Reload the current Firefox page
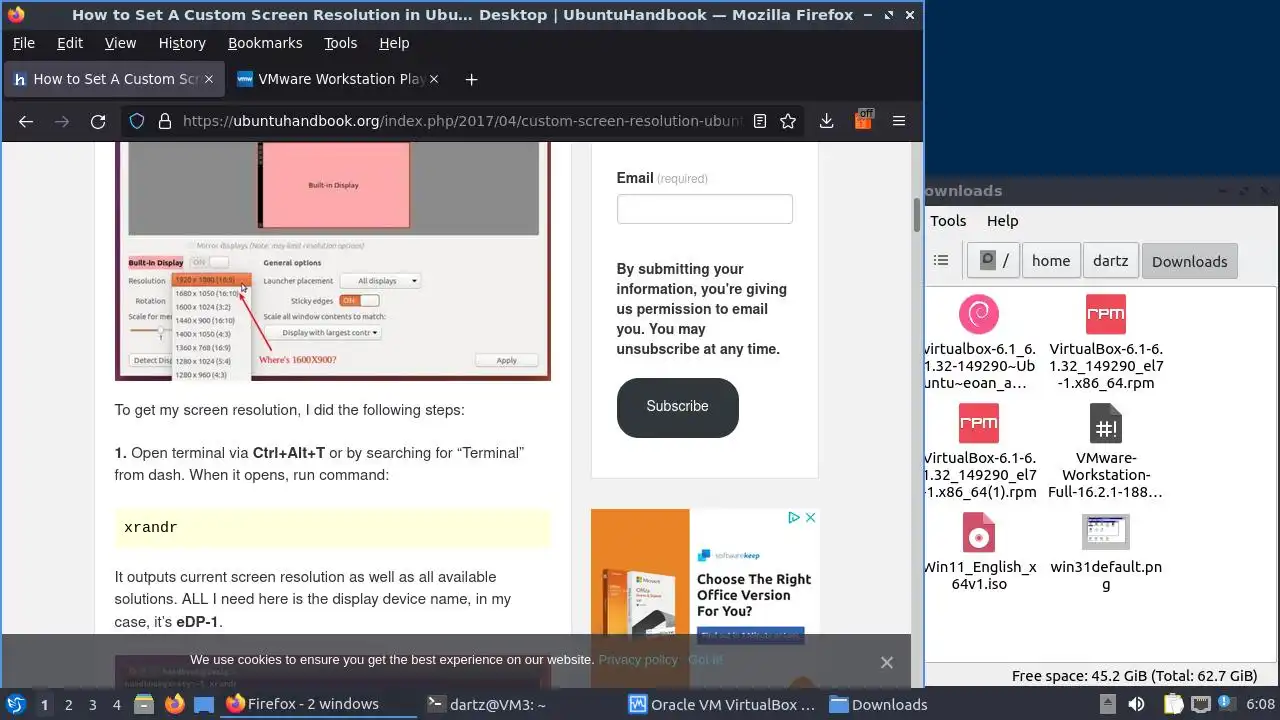 [x=98, y=121]
